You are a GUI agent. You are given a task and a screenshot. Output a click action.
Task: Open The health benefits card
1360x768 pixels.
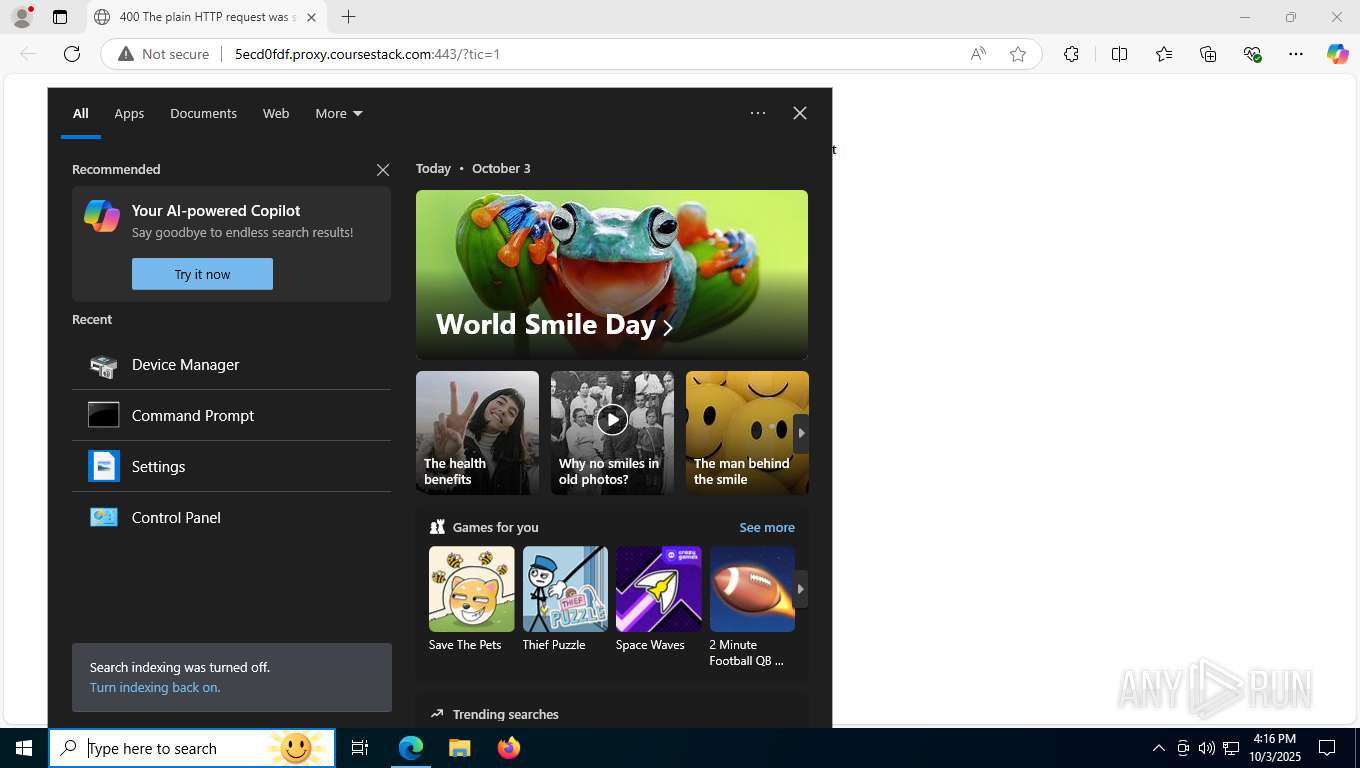[477, 433]
